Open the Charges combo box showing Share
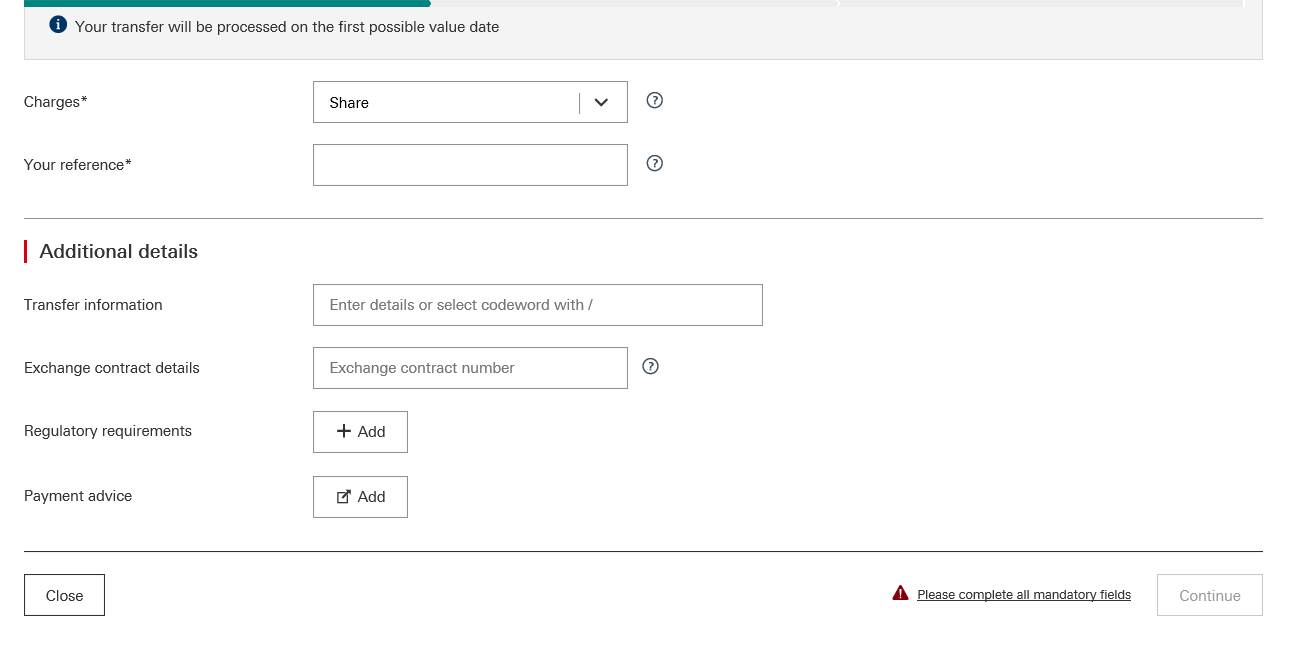The width and height of the screenshot is (1303, 656). [x=445, y=102]
